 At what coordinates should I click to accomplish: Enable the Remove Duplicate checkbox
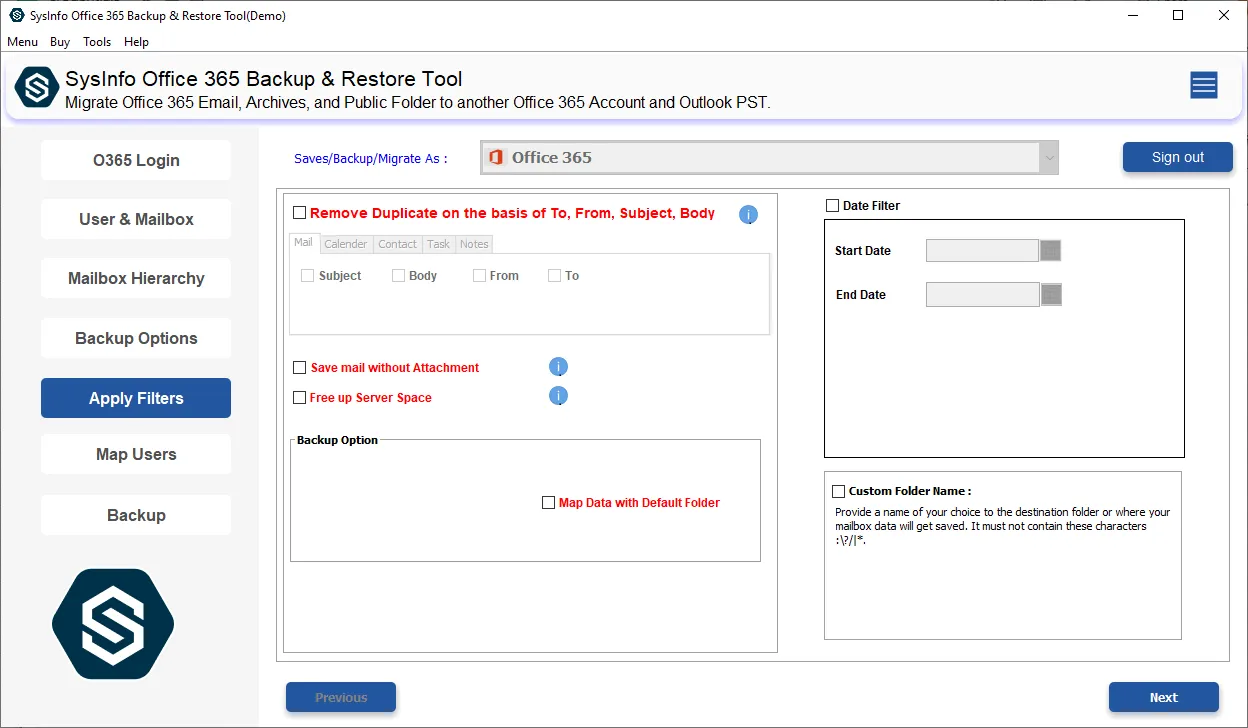click(299, 213)
